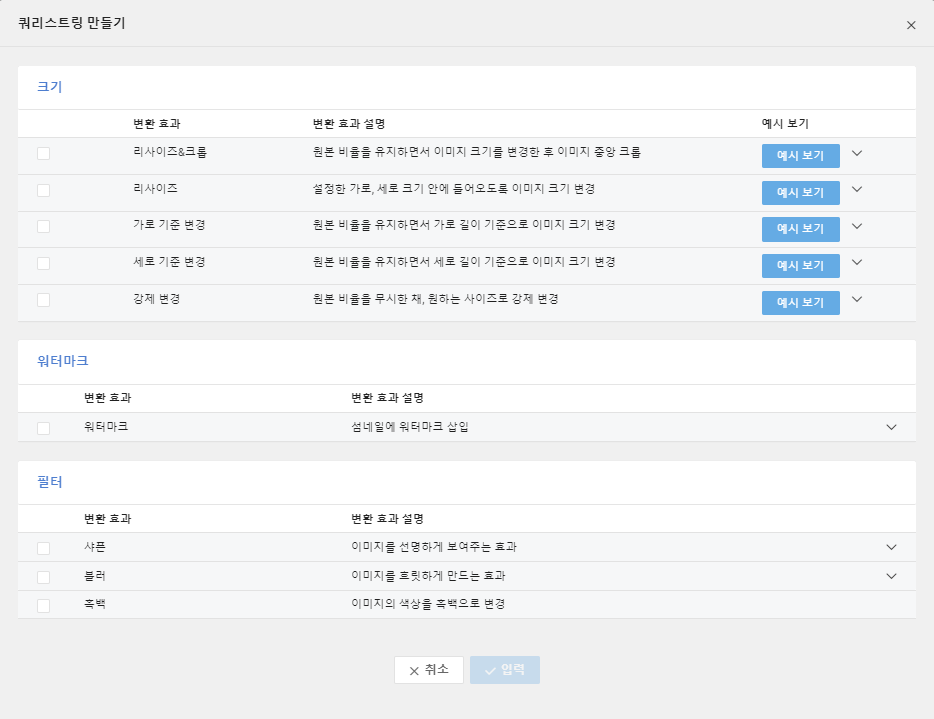Select the 세로 기준 변경 checkbox
This screenshot has height=719, width=934.
pyautogui.click(x=43, y=263)
